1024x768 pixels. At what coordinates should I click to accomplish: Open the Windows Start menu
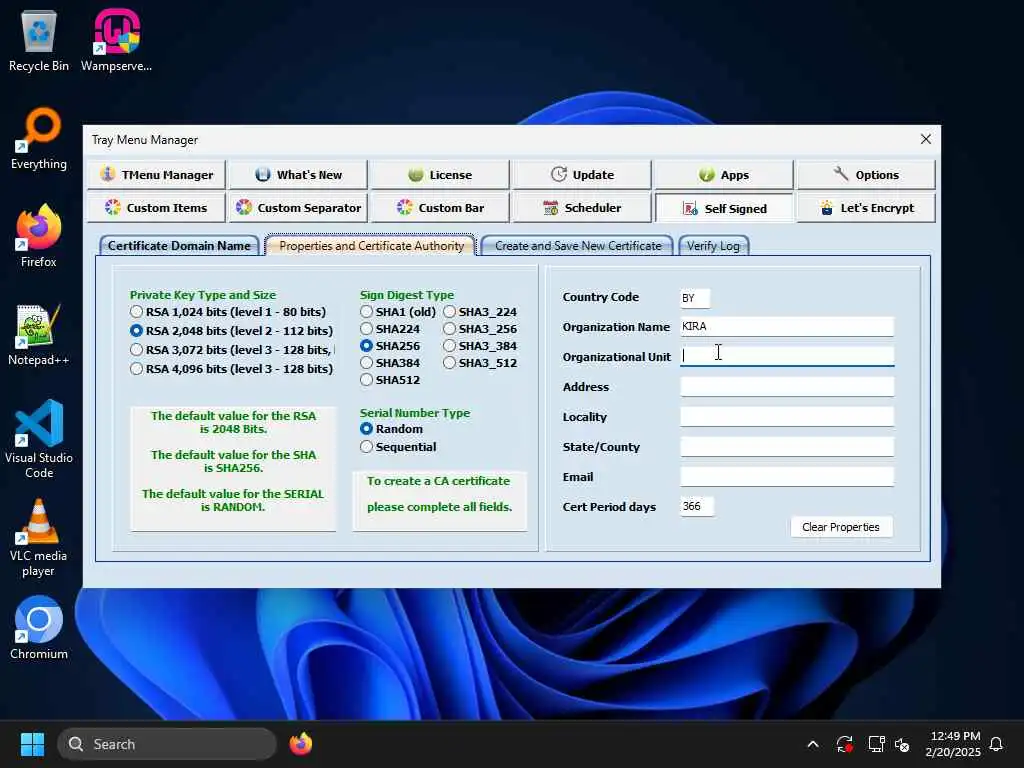(x=32, y=744)
